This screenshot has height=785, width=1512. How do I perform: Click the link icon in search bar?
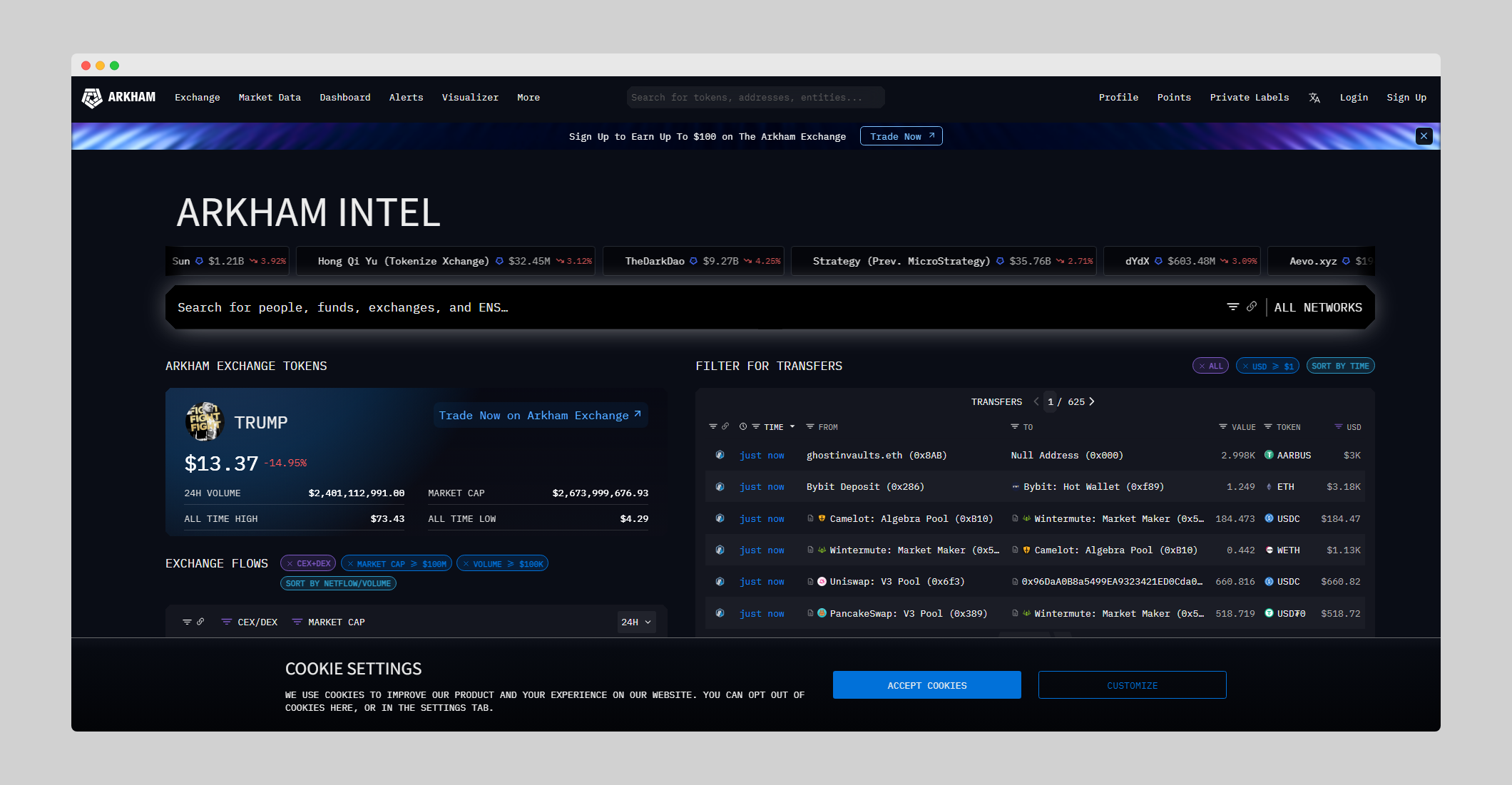pos(1252,307)
